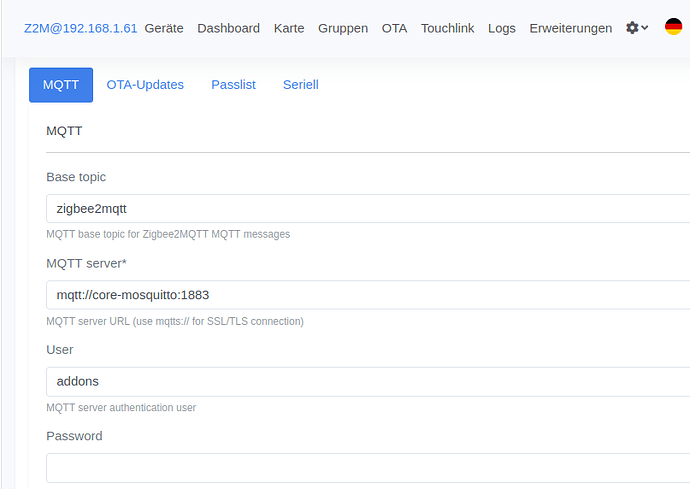Click the 'Base topic' label
The image size is (690, 489).
pos(76,177)
